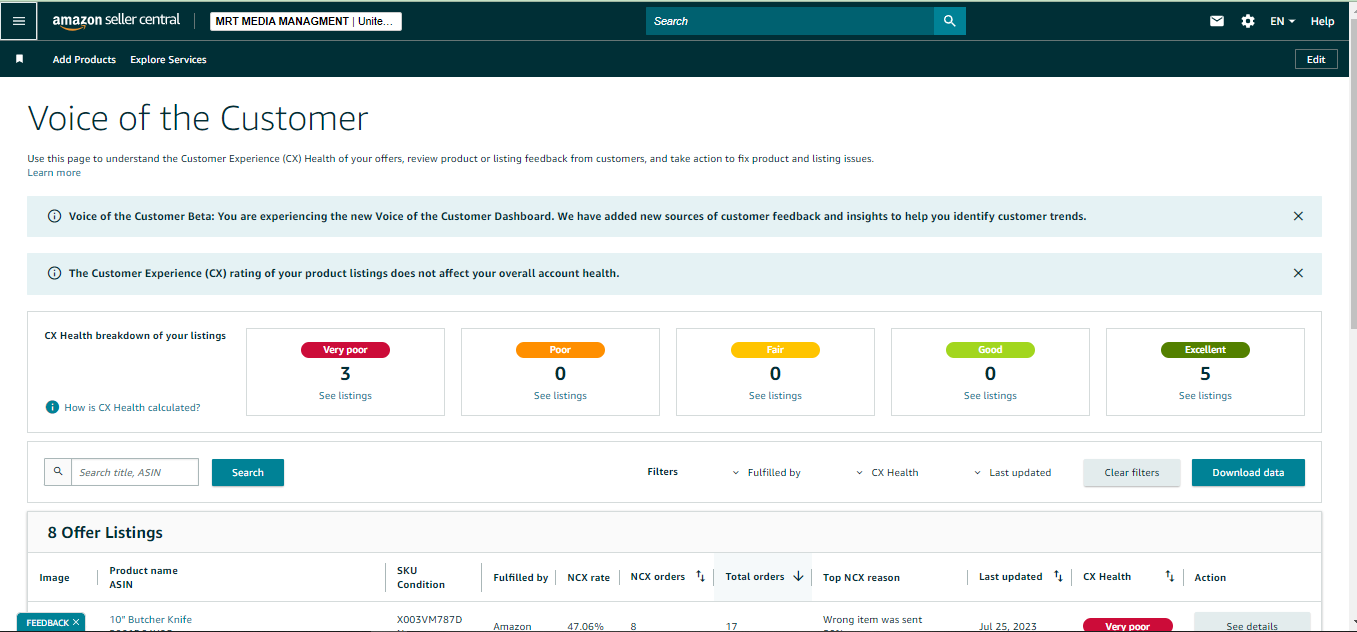The width and height of the screenshot is (1357, 632).
Task: Sort by NCX orders arrows
Action: (700, 576)
